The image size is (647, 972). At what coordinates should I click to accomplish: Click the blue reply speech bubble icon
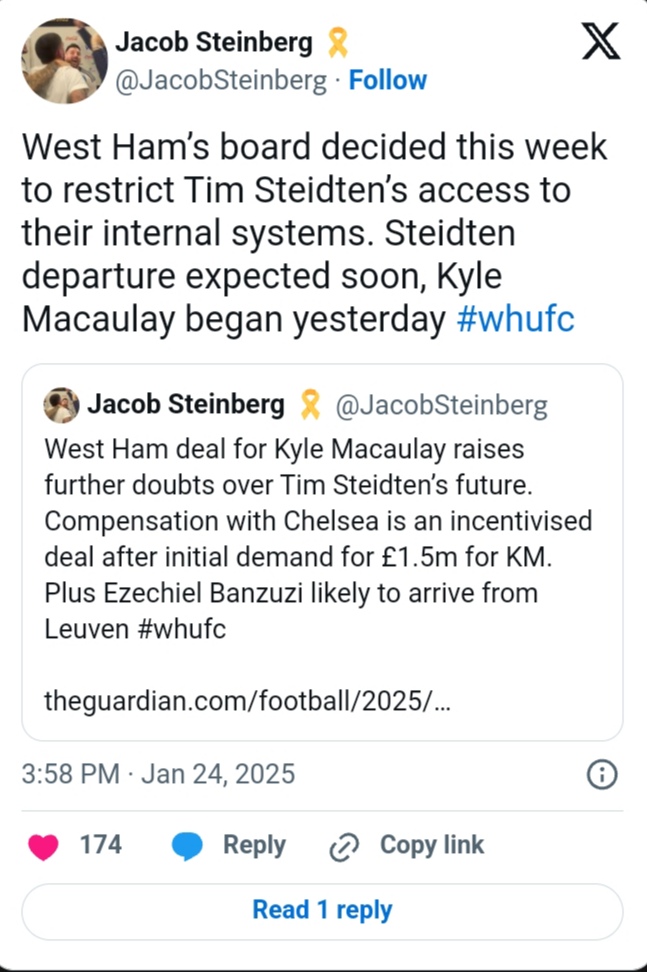pyautogui.click(x=187, y=846)
